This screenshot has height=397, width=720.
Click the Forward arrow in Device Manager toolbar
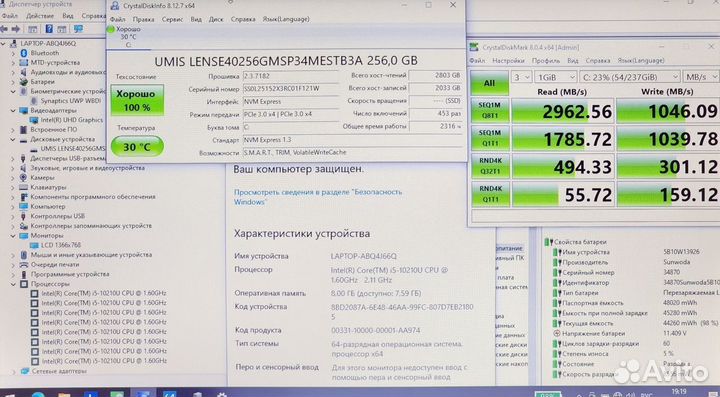[x=16, y=29]
